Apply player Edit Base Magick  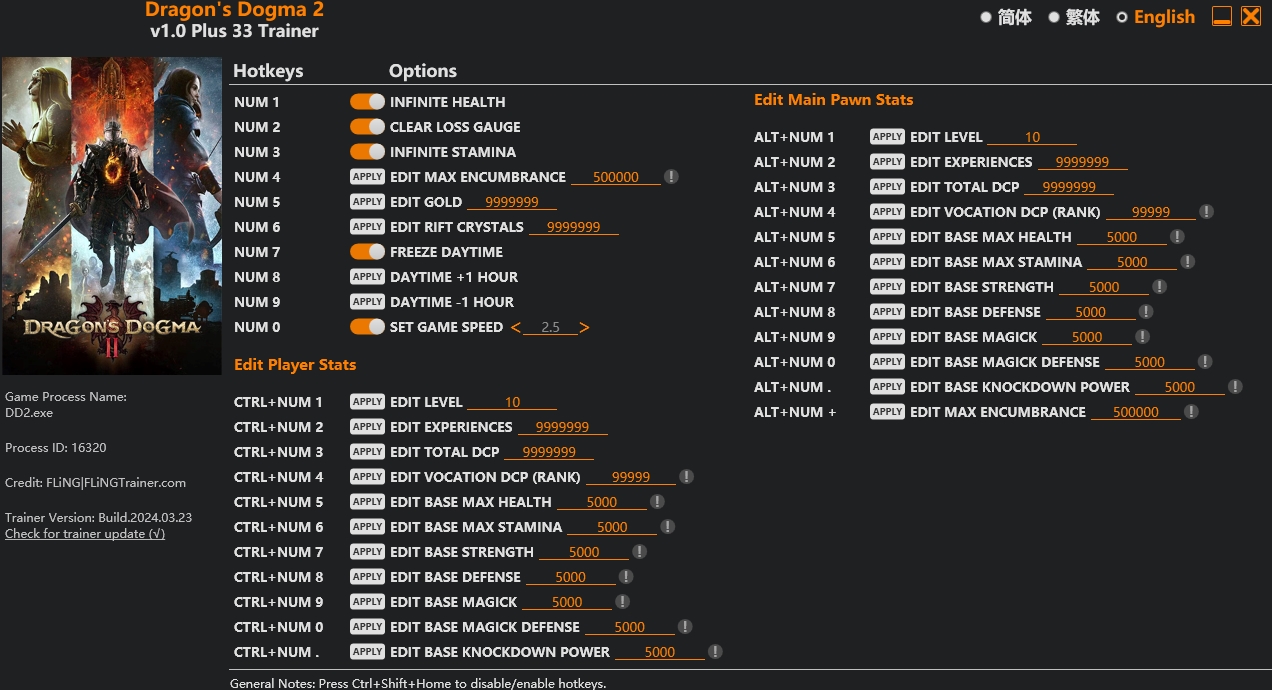tap(367, 602)
